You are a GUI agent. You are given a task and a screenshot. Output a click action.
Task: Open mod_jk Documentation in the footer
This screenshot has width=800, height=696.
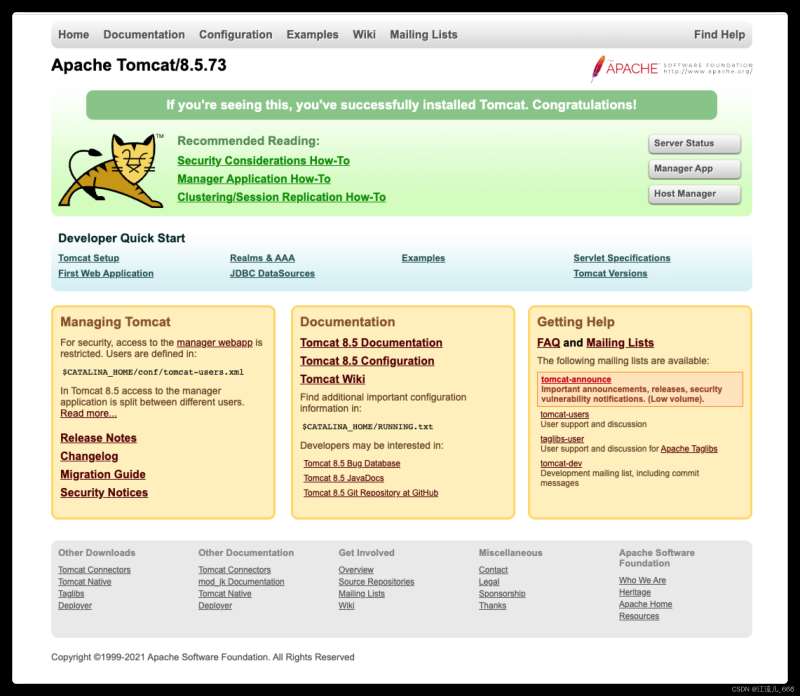241,582
